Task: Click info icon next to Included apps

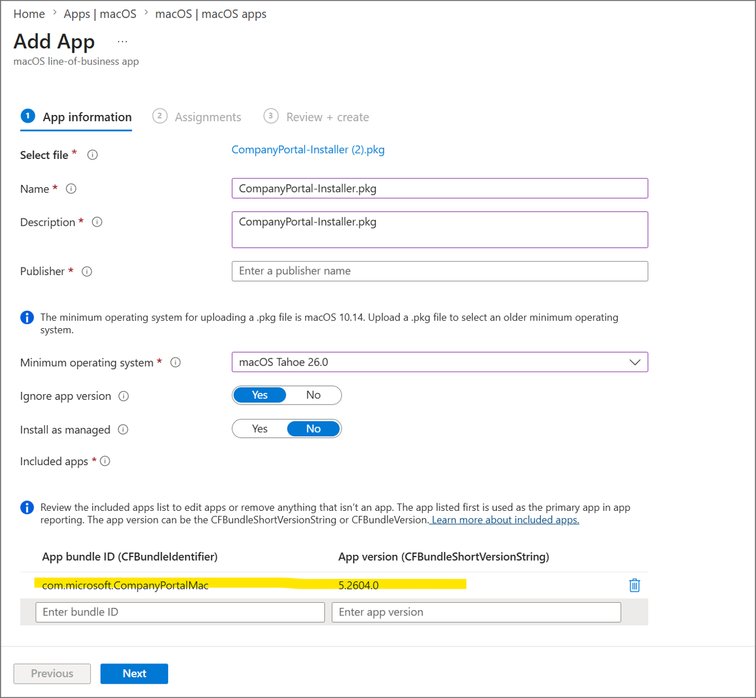Action: click(x=105, y=461)
